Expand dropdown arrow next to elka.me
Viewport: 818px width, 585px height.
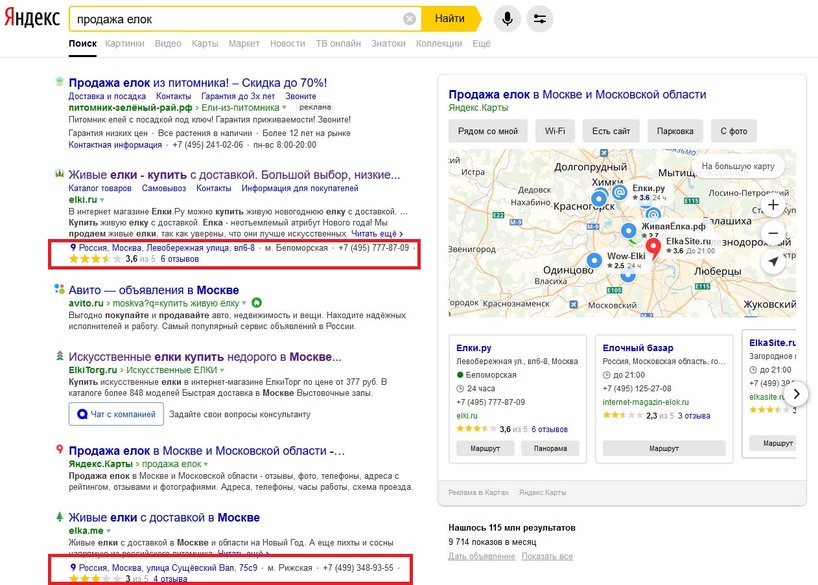(x=109, y=531)
